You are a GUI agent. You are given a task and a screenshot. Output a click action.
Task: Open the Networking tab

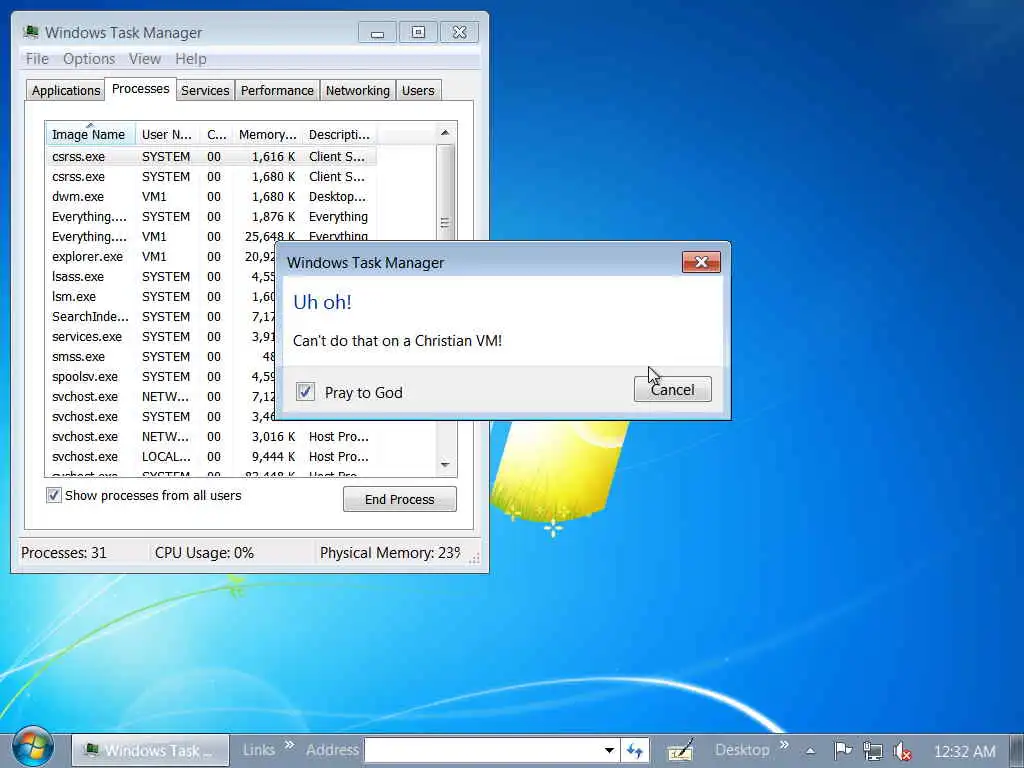(x=357, y=90)
